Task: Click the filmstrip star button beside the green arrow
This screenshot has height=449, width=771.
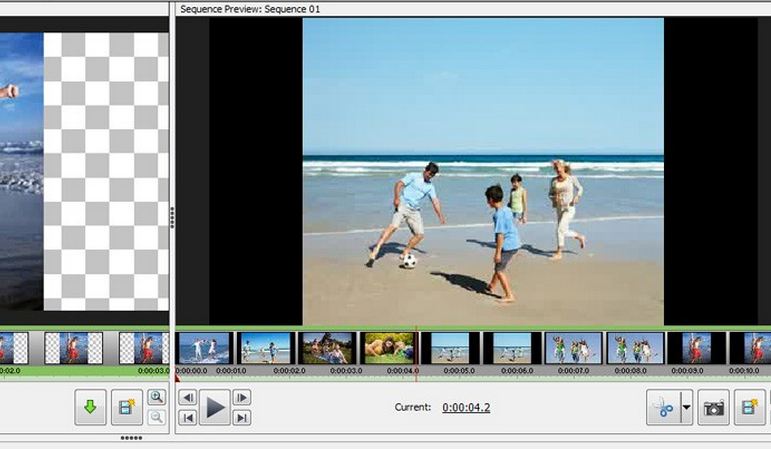Action: (x=127, y=407)
